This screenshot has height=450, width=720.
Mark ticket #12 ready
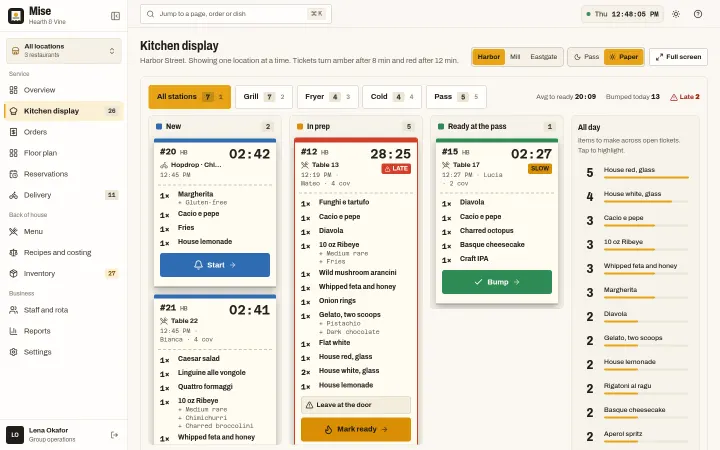[x=356, y=429]
